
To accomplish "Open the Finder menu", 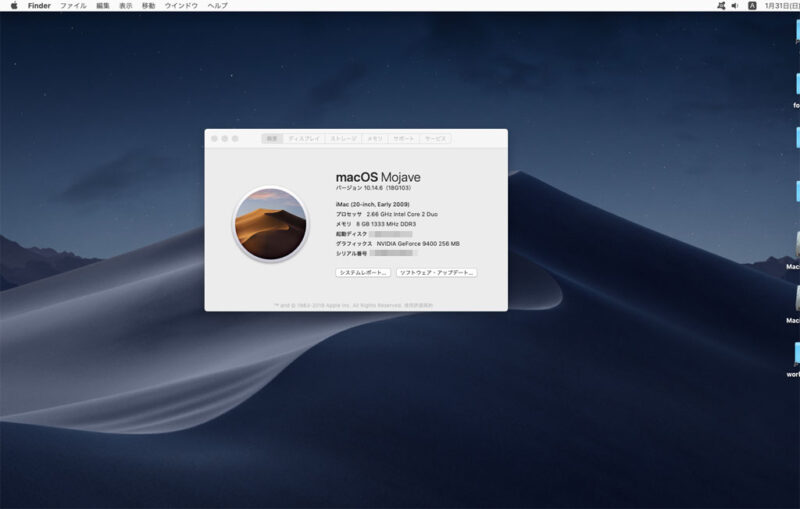I will coord(39,6).
